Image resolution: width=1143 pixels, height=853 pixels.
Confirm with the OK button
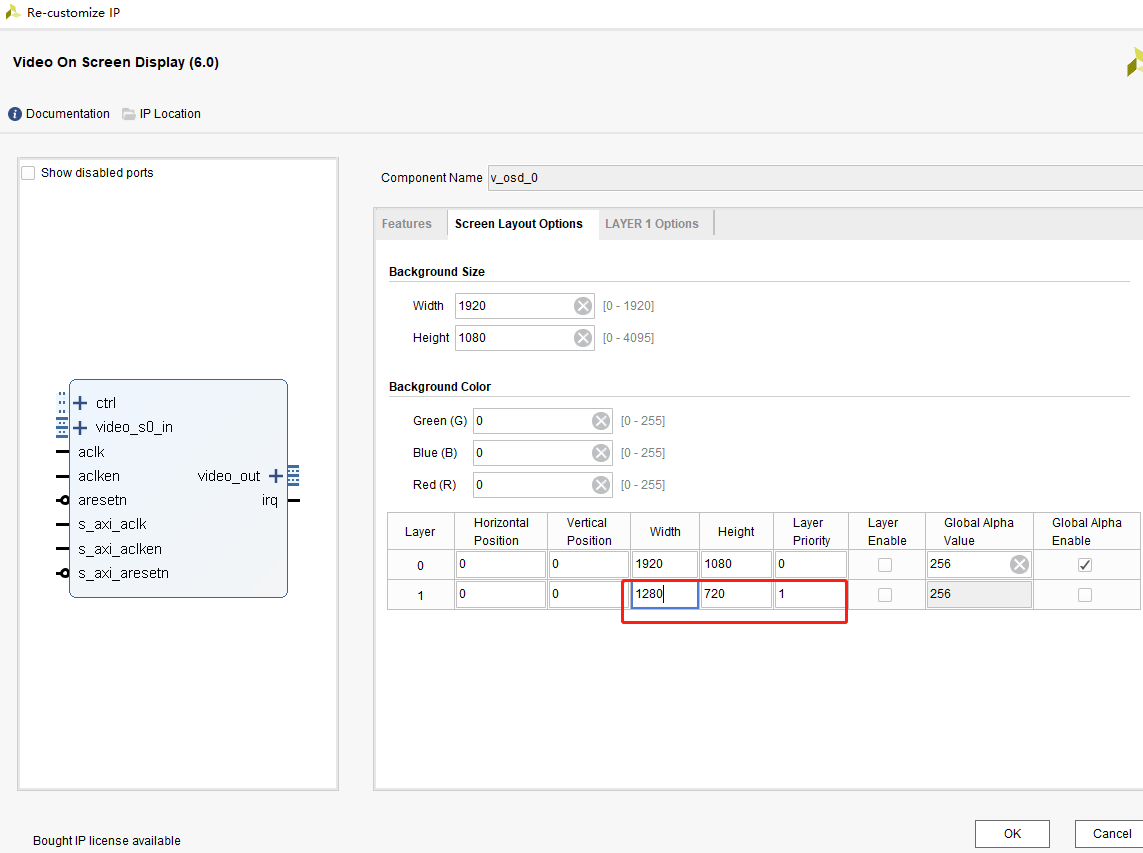tap(1012, 833)
